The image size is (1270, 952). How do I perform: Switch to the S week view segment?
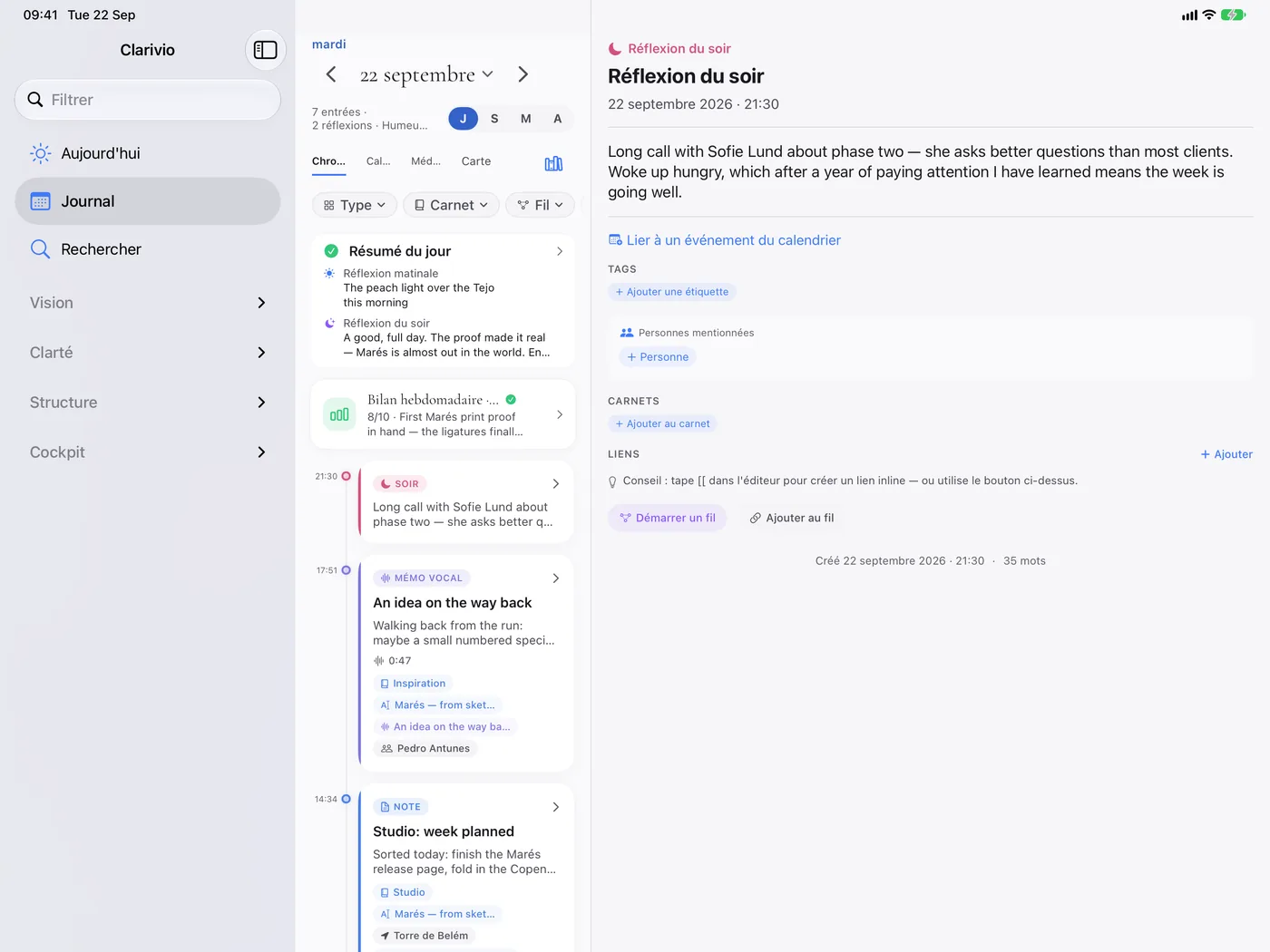(494, 119)
